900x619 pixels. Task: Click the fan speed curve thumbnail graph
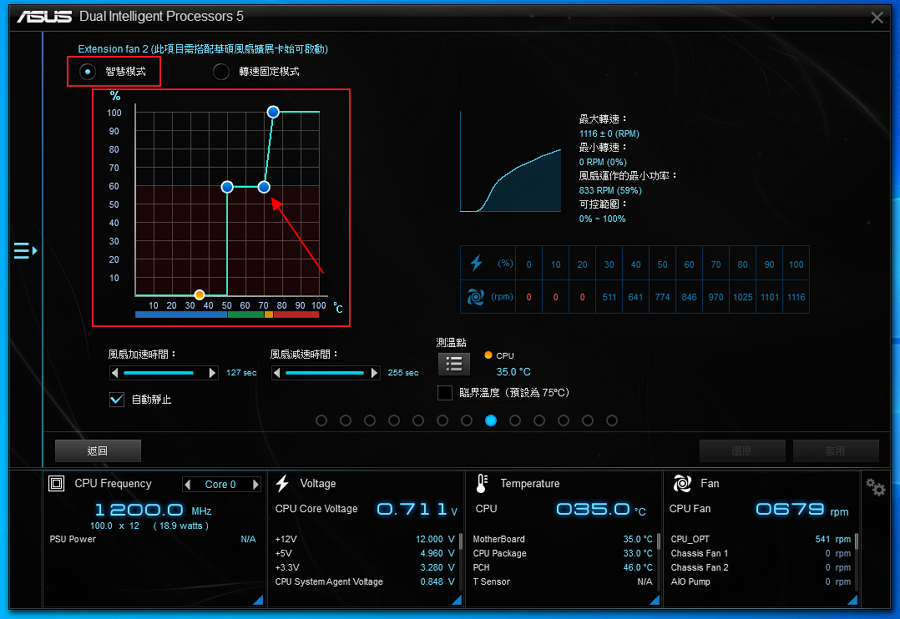pyautogui.click(x=511, y=162)
